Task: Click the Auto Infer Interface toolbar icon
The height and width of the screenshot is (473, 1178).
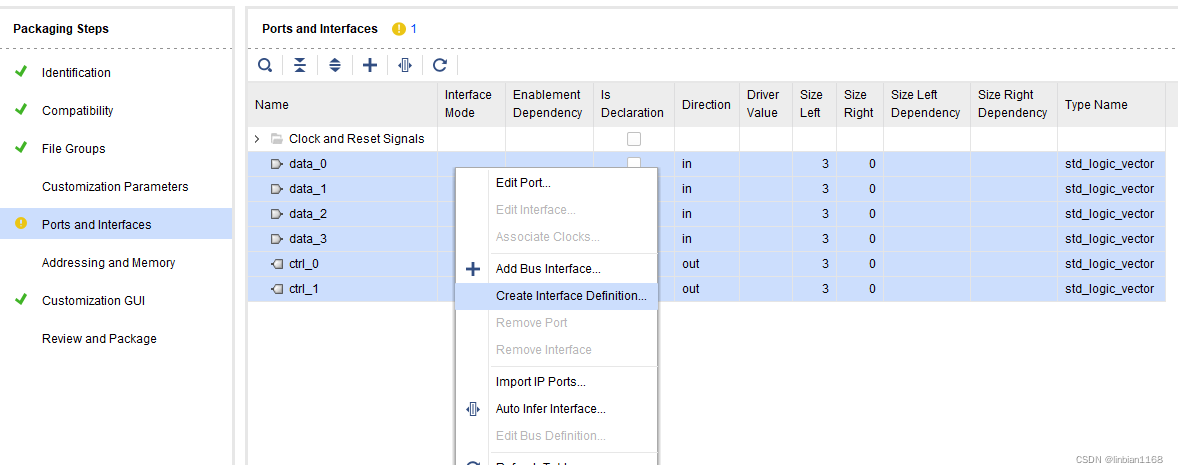Action: 404,65
